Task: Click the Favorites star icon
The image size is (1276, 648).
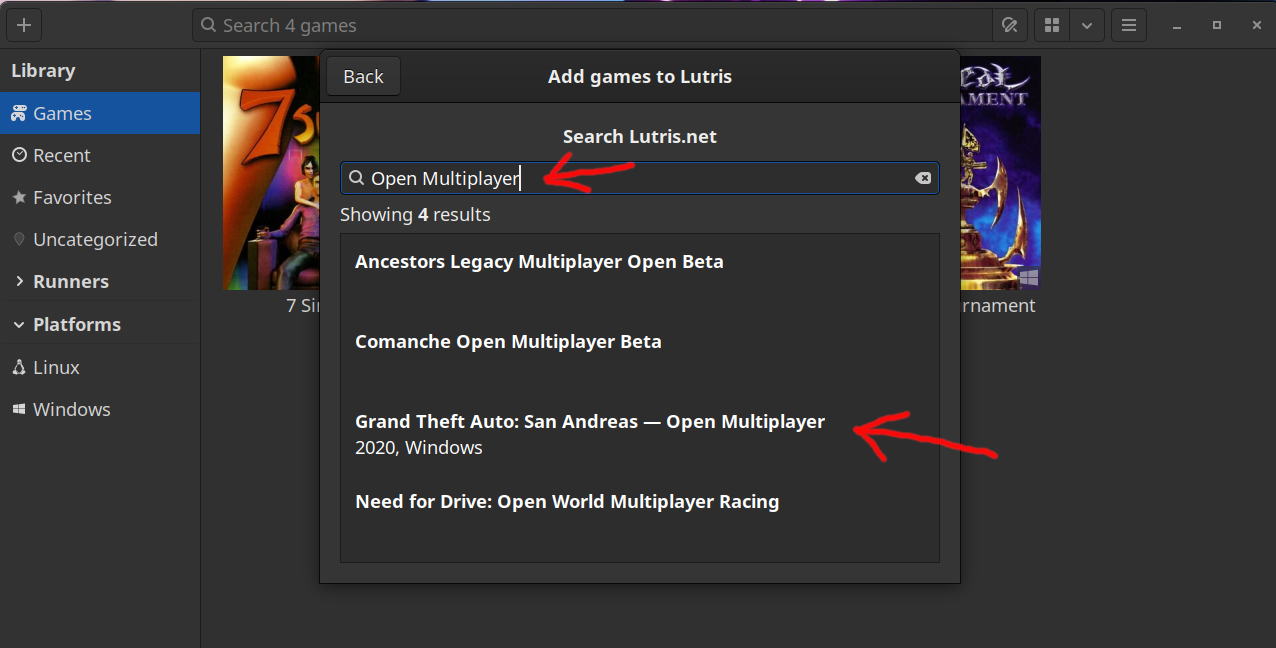Action: 19,197
